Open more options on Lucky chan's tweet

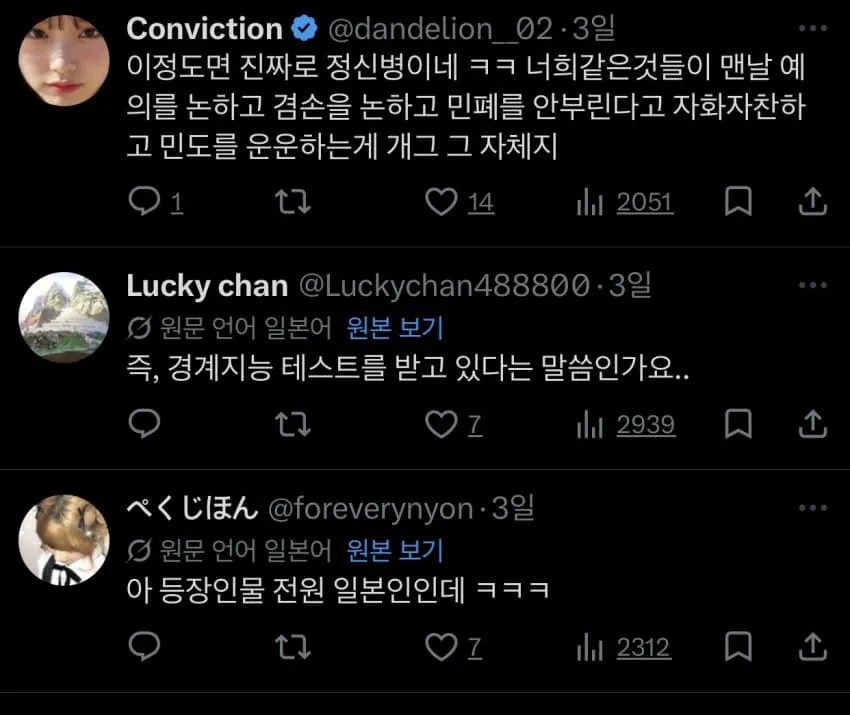(813, 287)
